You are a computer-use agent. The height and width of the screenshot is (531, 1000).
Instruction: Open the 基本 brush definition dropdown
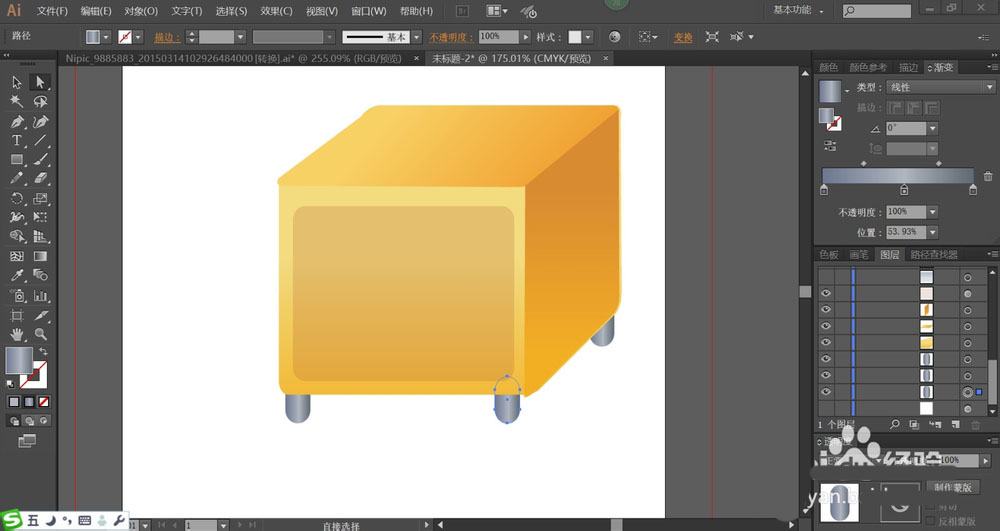tap(416, 37)
